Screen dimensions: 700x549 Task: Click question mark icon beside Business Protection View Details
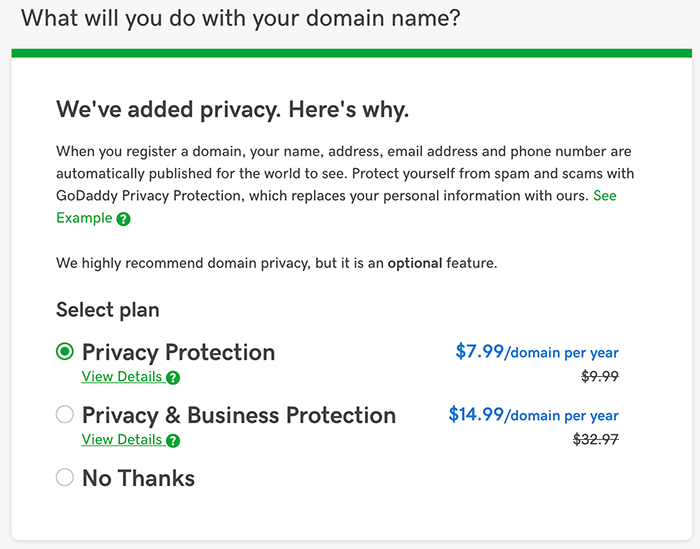tap(173, 441)
